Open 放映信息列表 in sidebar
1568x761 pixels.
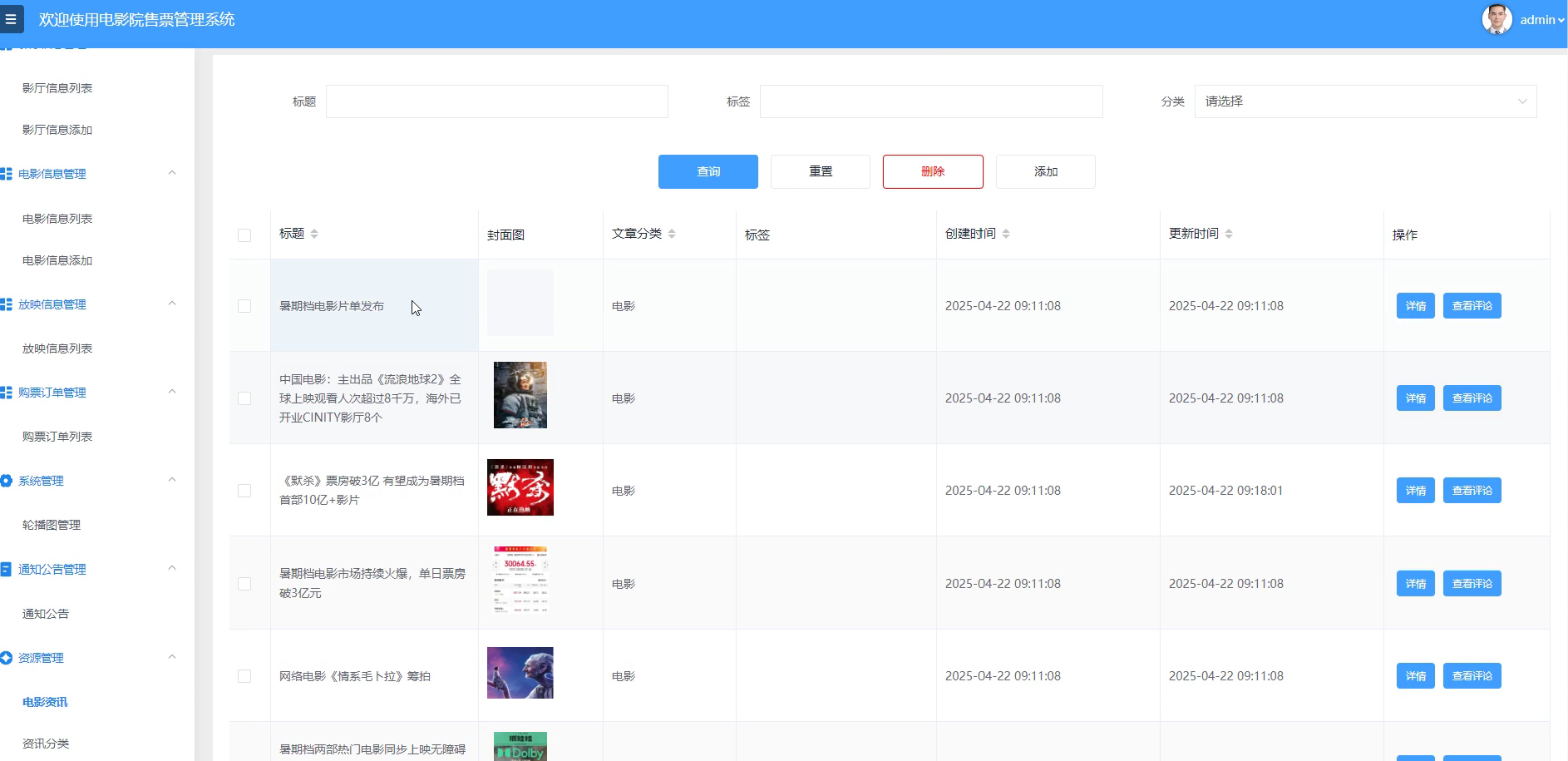pos(57,348)
